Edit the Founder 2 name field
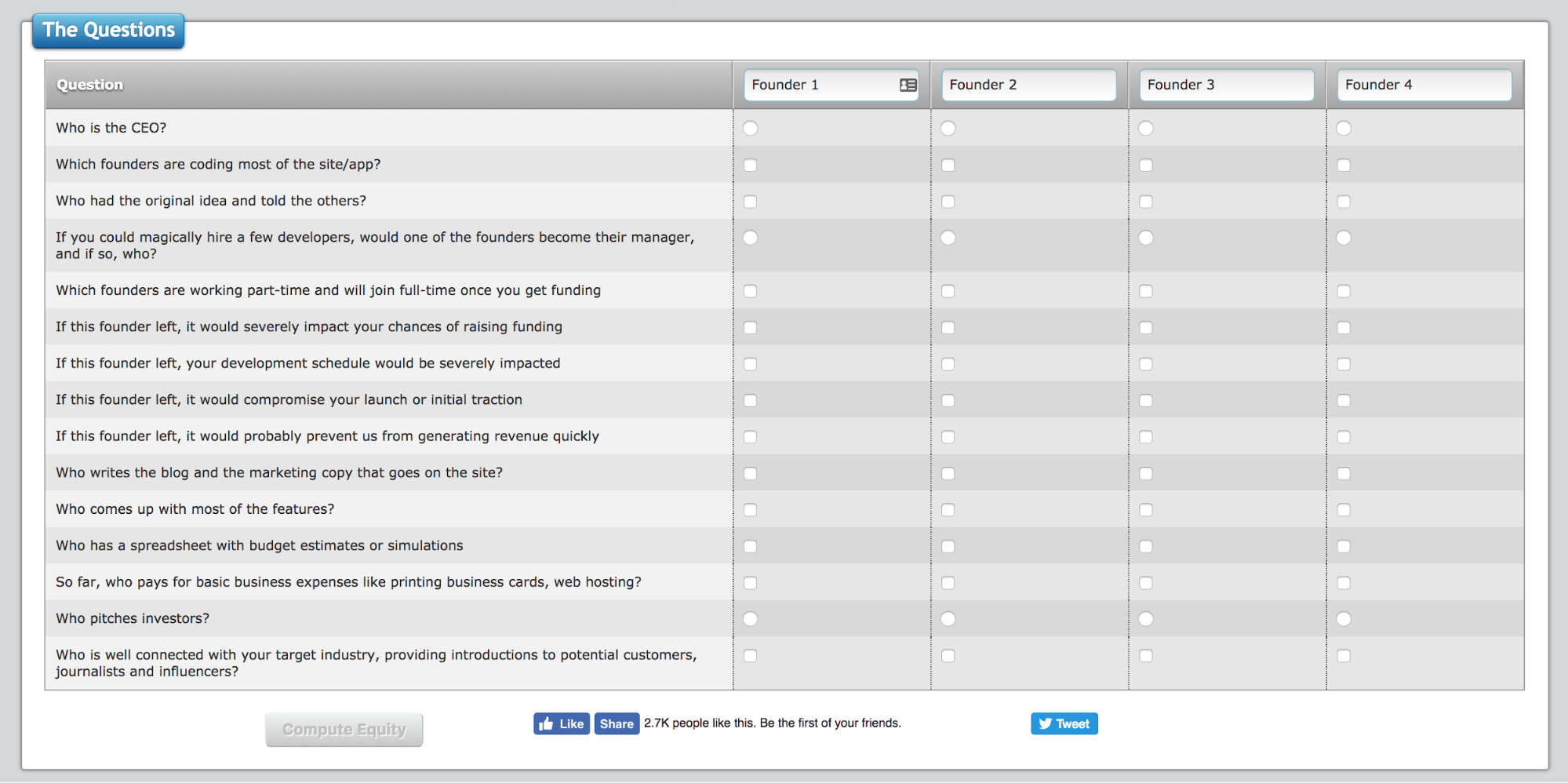1568x783 pixels. click(1028, 85)
